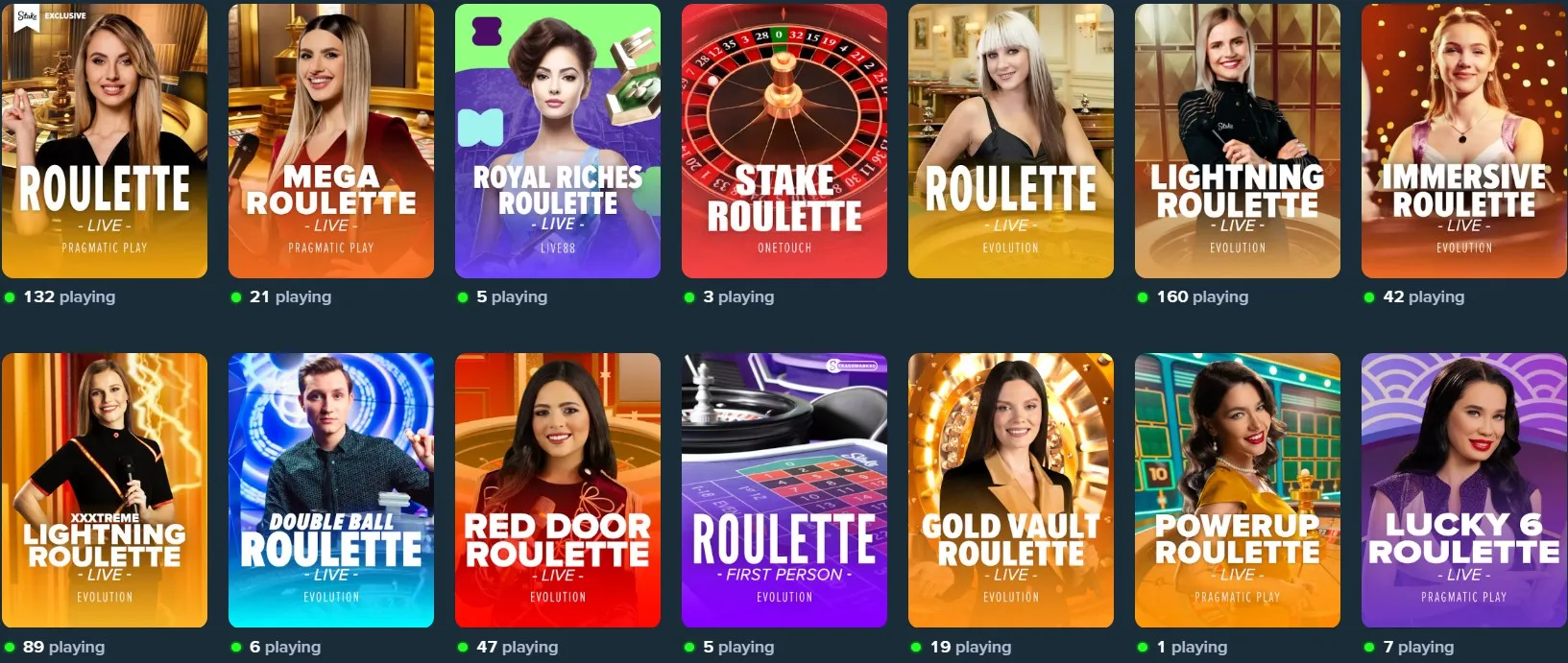
Task: Click the 132 playing status label
Action: 69,296
